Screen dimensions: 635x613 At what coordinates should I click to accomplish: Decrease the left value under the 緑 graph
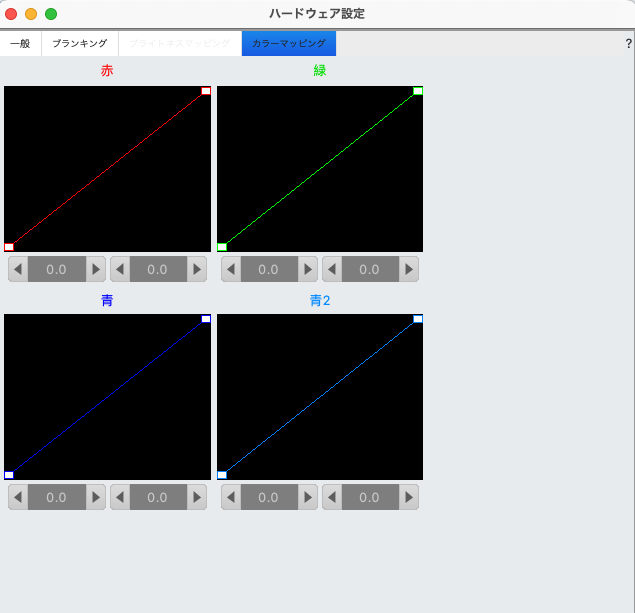231,269
